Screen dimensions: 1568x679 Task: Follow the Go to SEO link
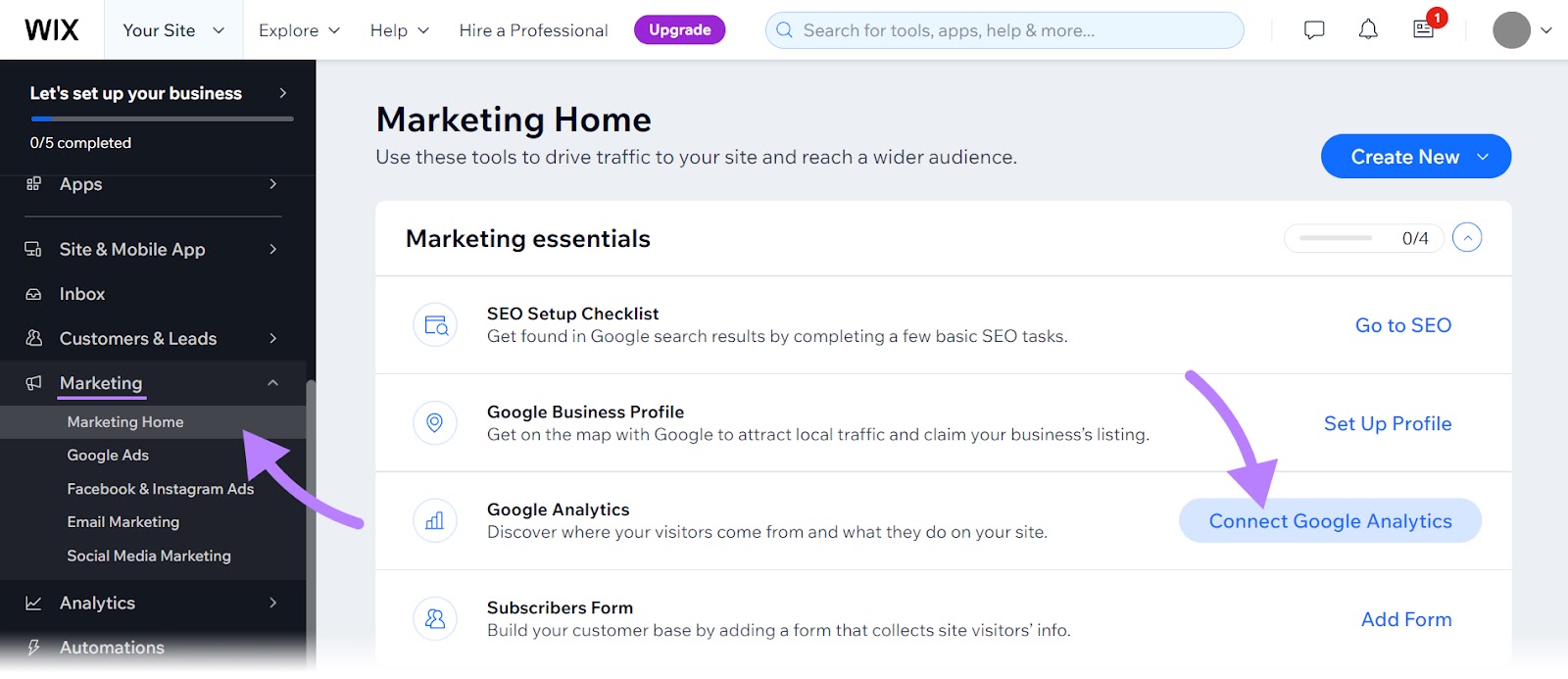coord(1401,324)
